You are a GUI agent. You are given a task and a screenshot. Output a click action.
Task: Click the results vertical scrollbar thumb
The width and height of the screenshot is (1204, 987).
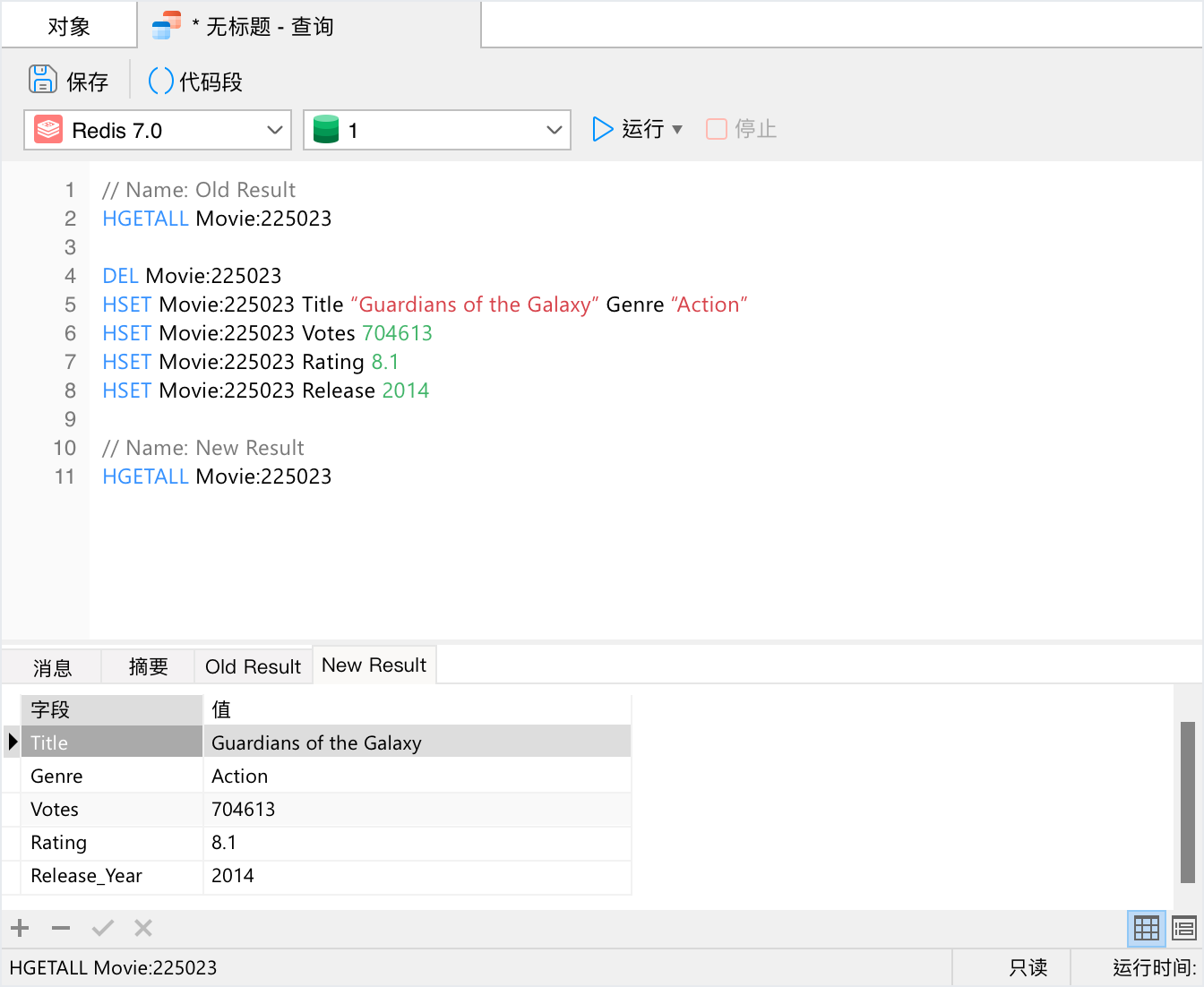(x=1188, y=802)
